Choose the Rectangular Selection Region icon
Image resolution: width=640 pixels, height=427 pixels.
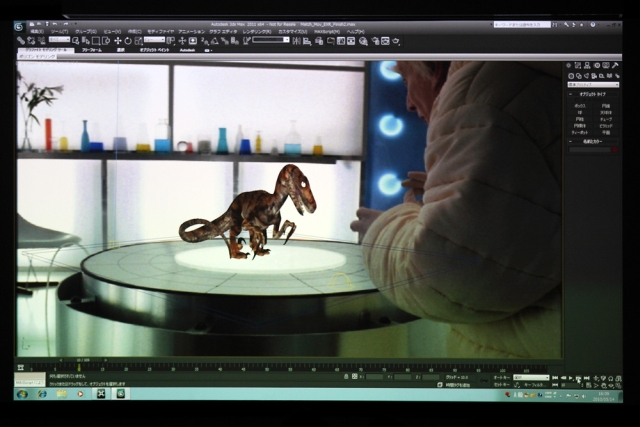96,40
